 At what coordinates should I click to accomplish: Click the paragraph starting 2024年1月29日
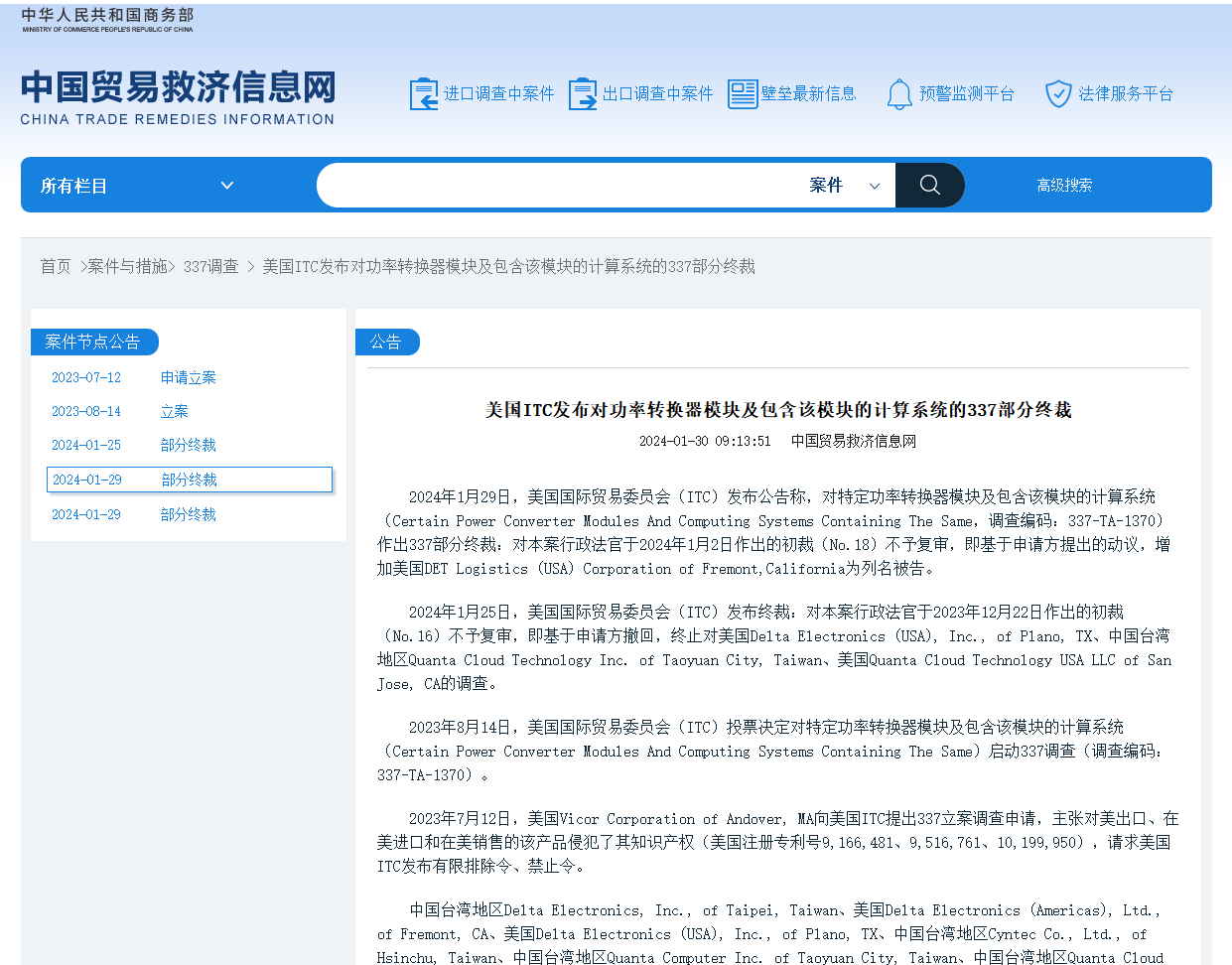coord(774,532)
